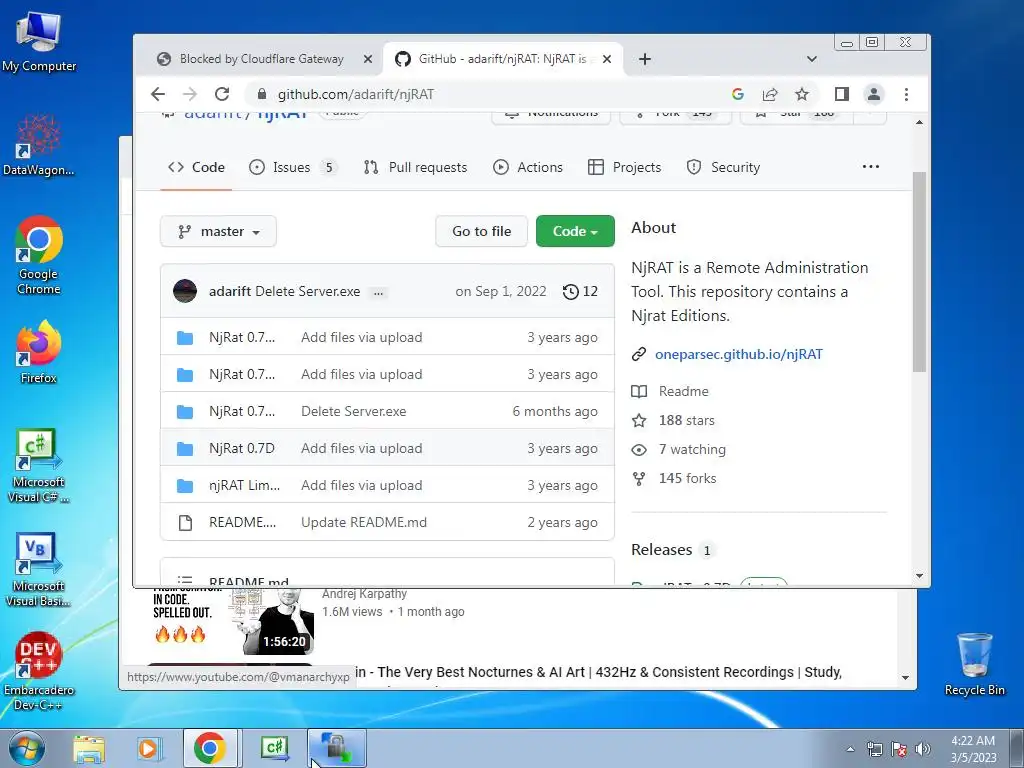Close the Blocked by Cloudflare Gateway tab
1024x768 pixels.
(x=368, y=59)
